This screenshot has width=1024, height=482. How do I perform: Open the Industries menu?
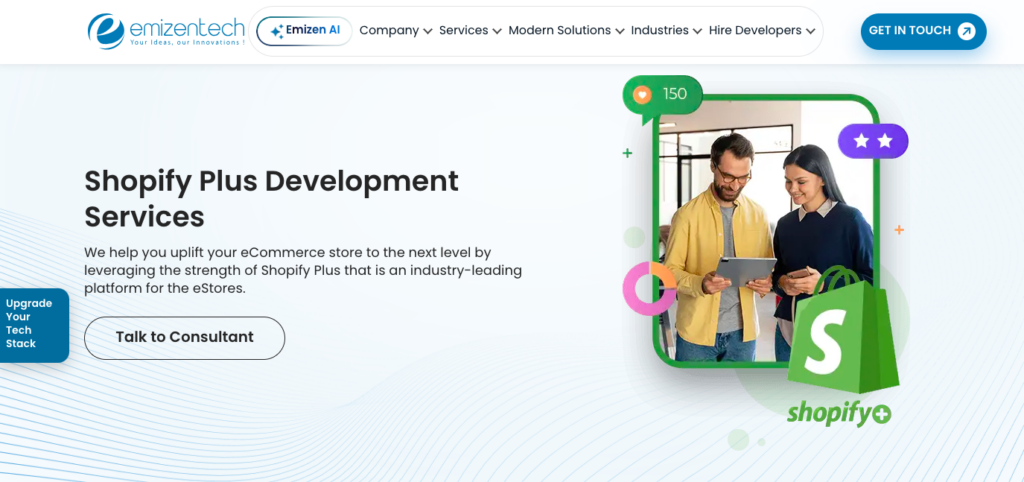pos(660,31)
